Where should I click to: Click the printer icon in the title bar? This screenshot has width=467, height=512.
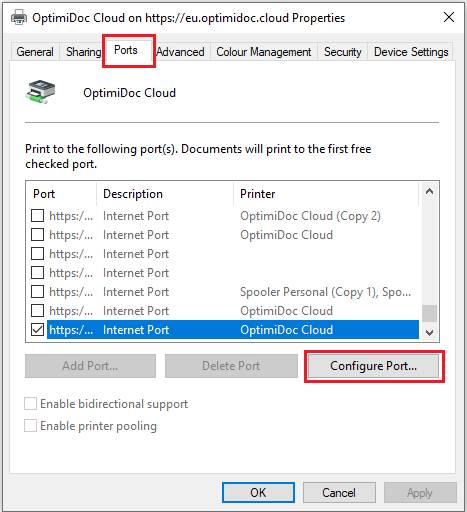pyautogui.click(x=19, y=17)
